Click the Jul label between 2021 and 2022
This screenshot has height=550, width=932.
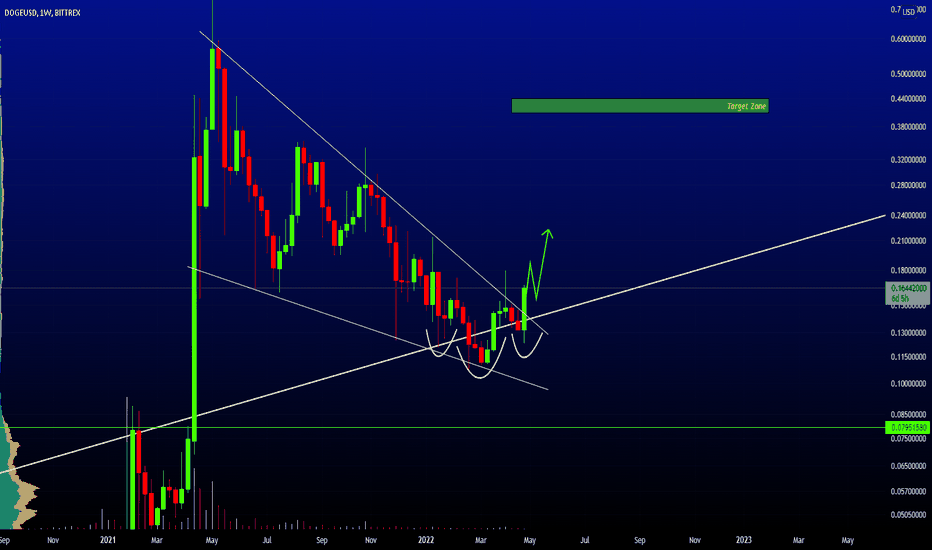tap(267, 540)
